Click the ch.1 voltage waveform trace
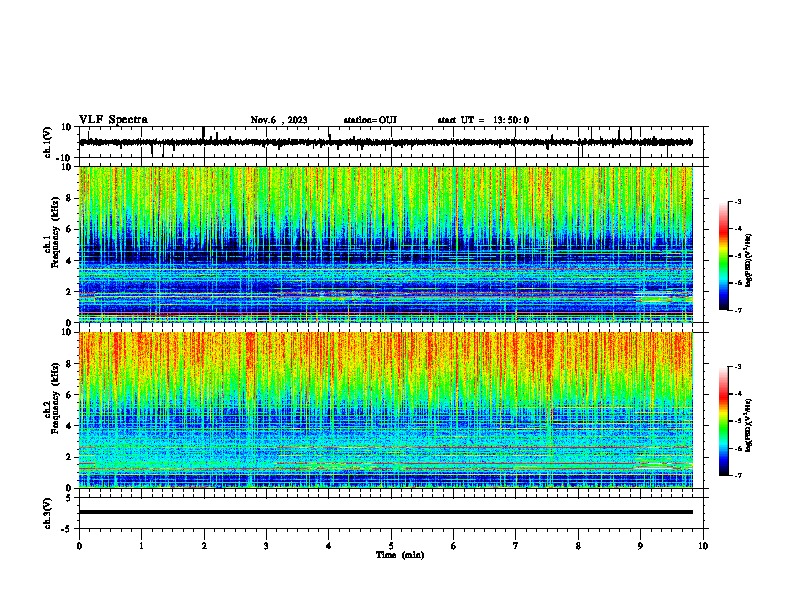 (386, 142)
